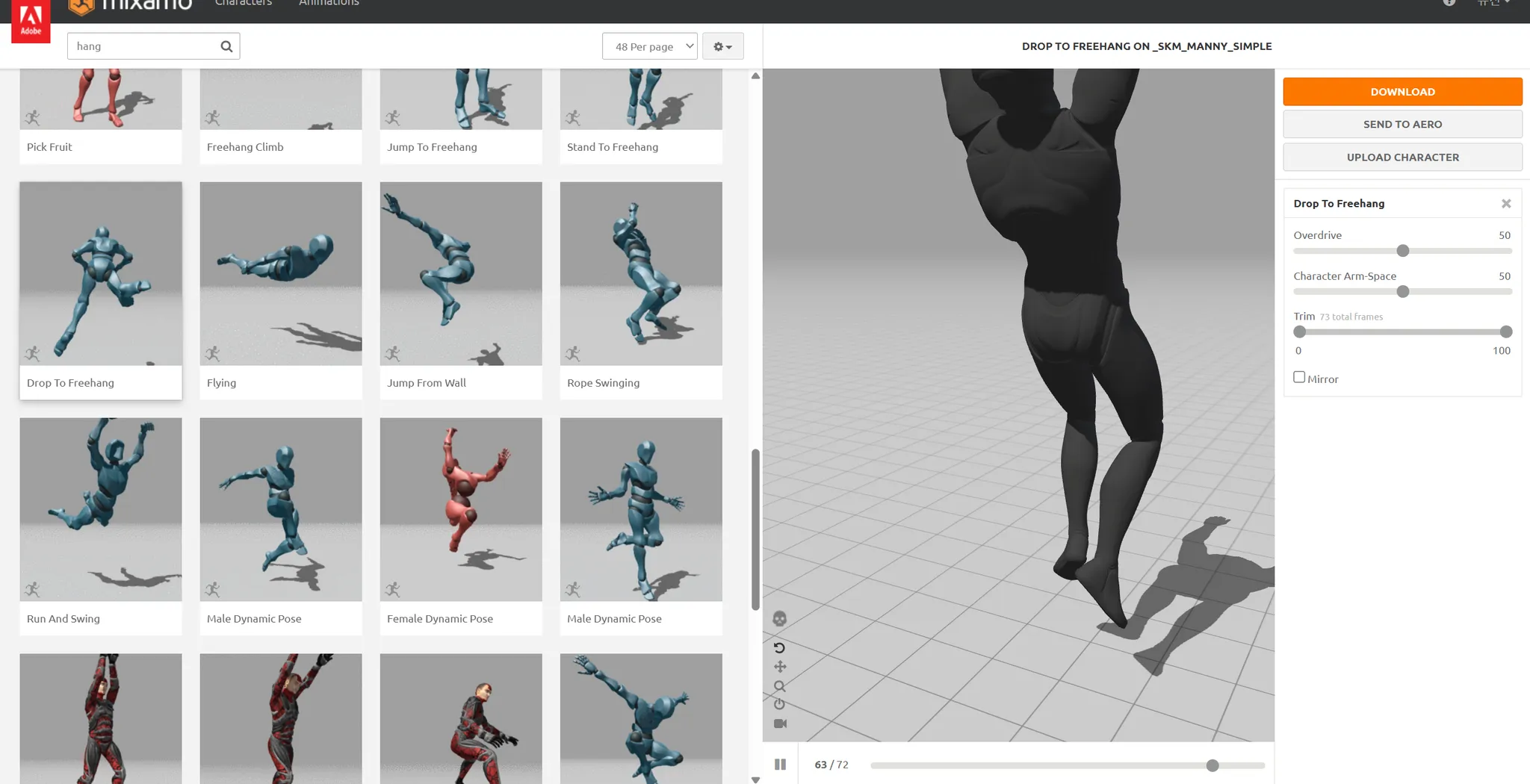Click the list scroll down arrow
Screen dimensions: 1530x784
coord(755,780)
